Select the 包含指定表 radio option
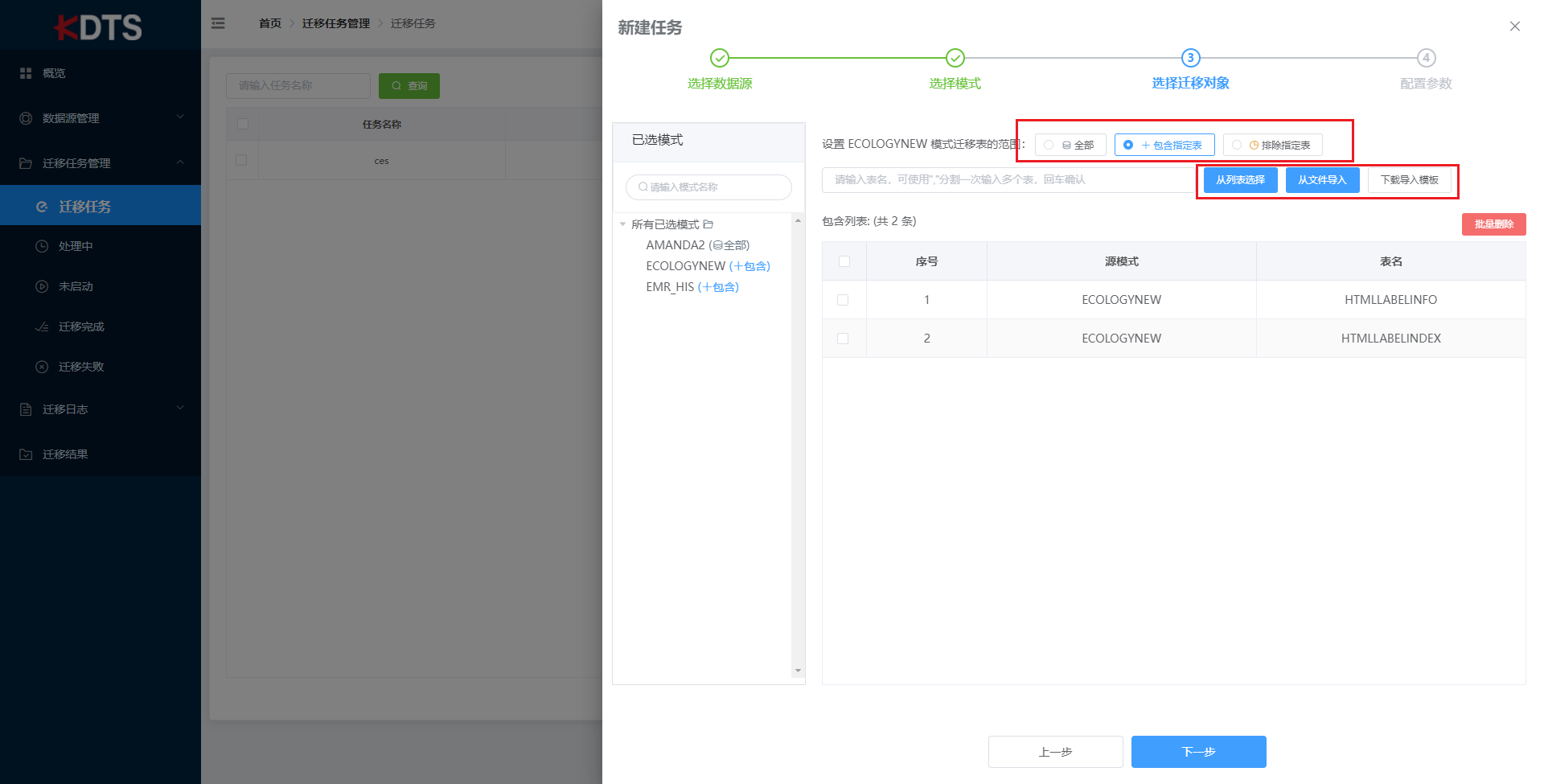The image size is (1544, 784). pyautogui.click(x=1164, y=145)
